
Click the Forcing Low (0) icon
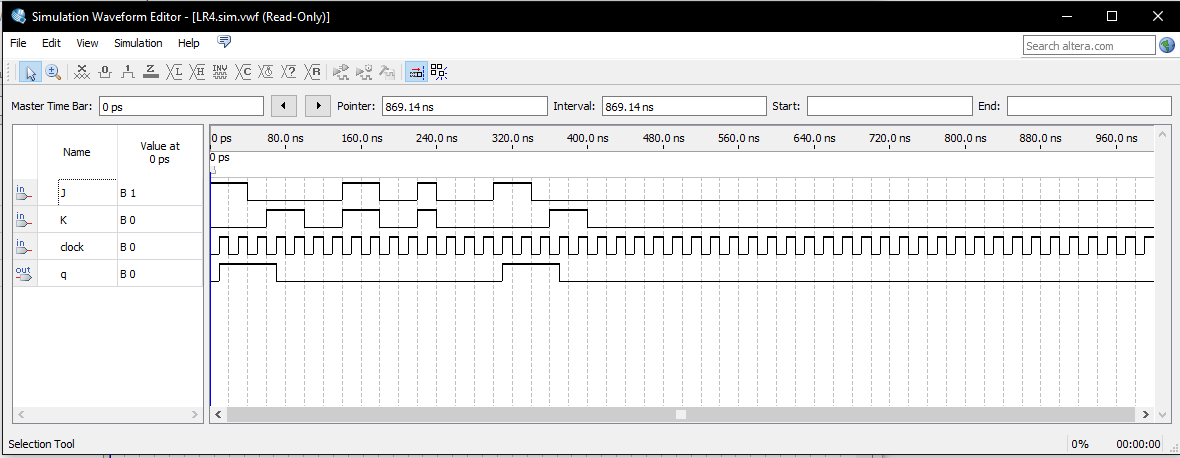click(x=105, y=72)
